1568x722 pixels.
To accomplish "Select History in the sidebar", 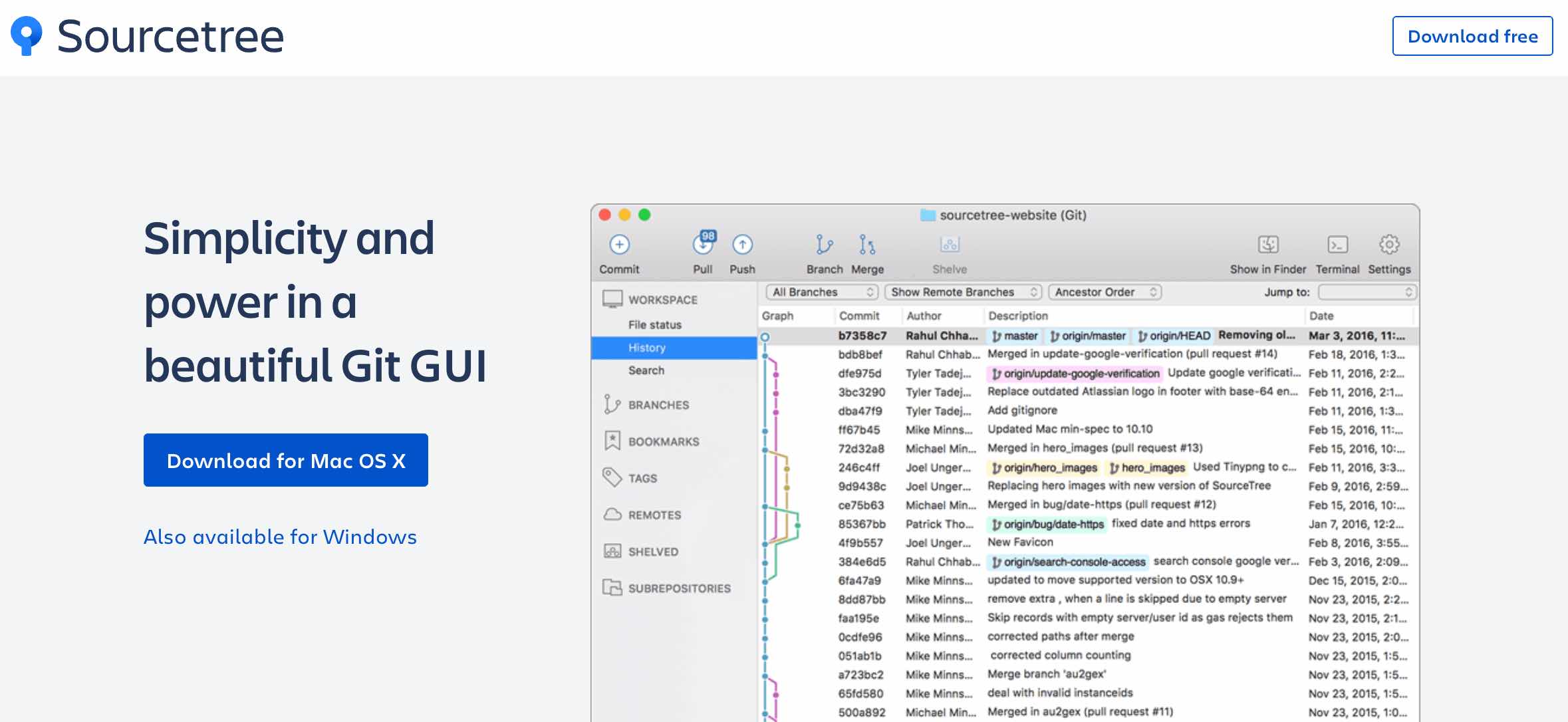I will click(674, 348).
